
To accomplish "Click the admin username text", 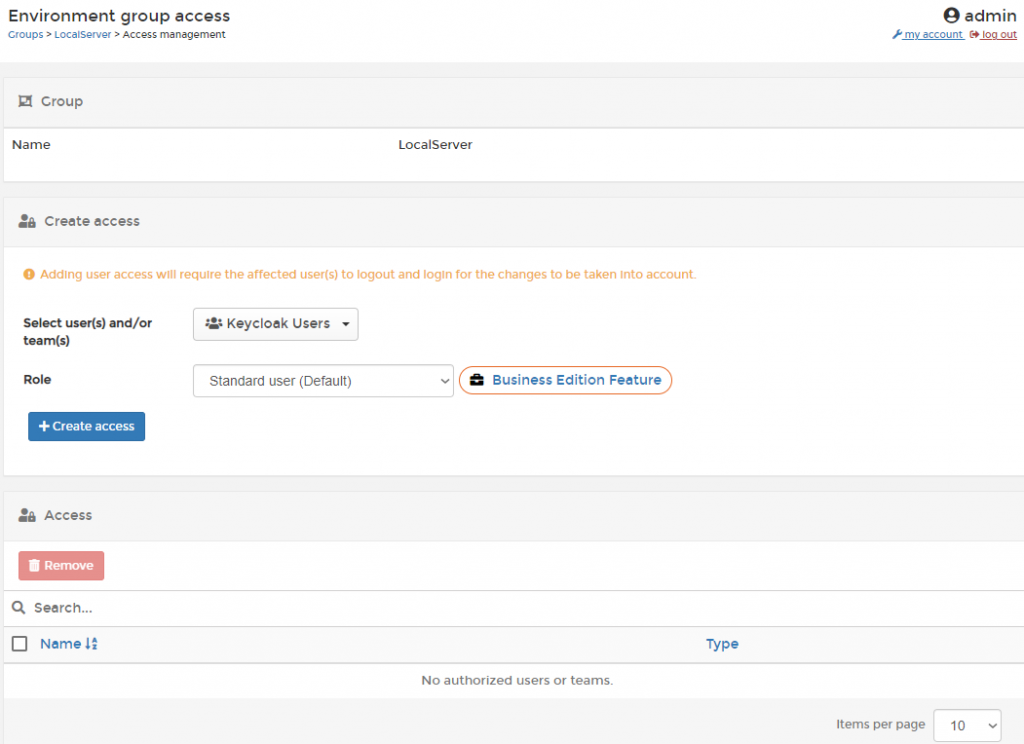I will coord(990,16).
